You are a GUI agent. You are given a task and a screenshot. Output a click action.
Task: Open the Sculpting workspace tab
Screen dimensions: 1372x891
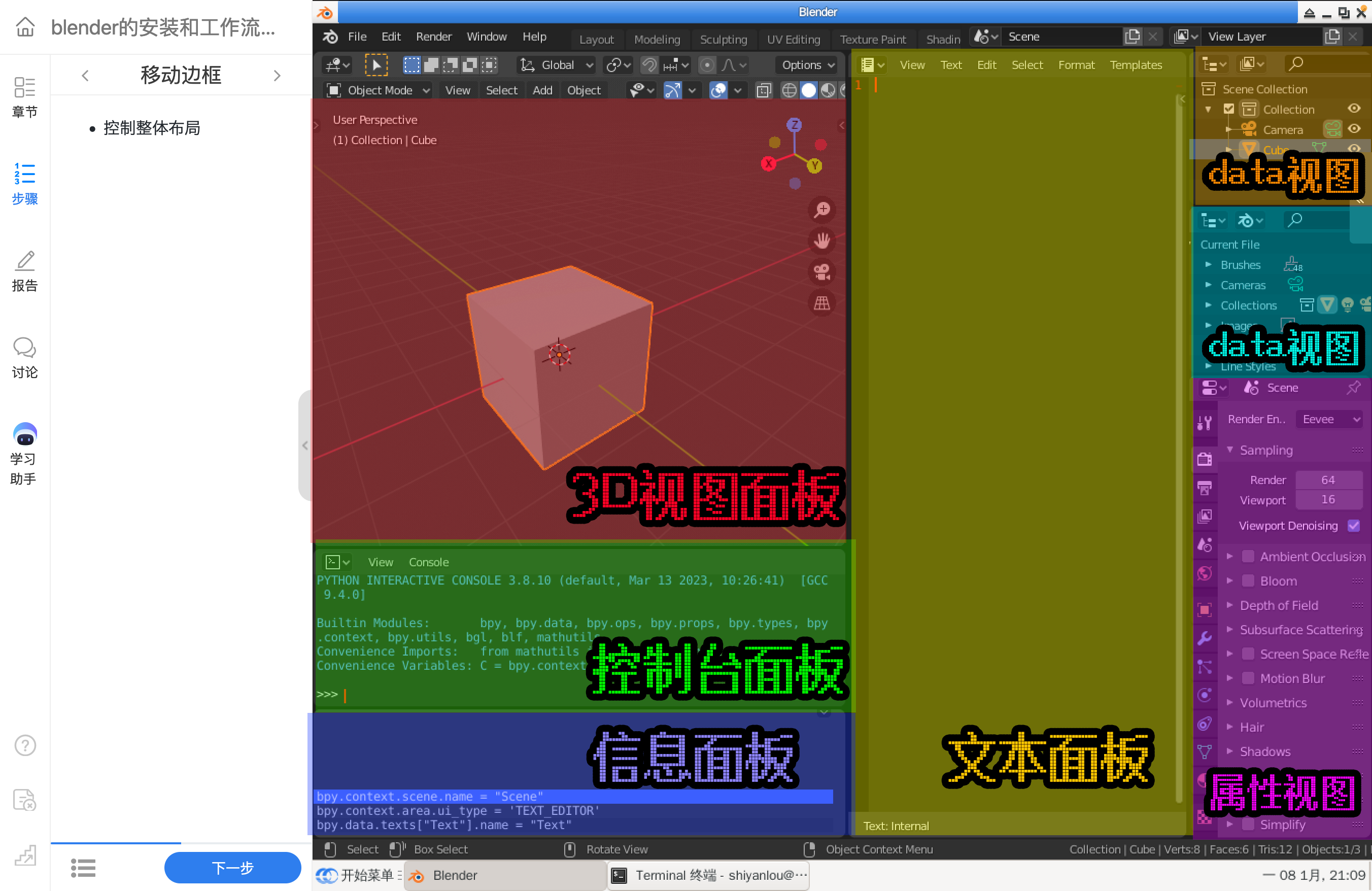pos(724,38)
